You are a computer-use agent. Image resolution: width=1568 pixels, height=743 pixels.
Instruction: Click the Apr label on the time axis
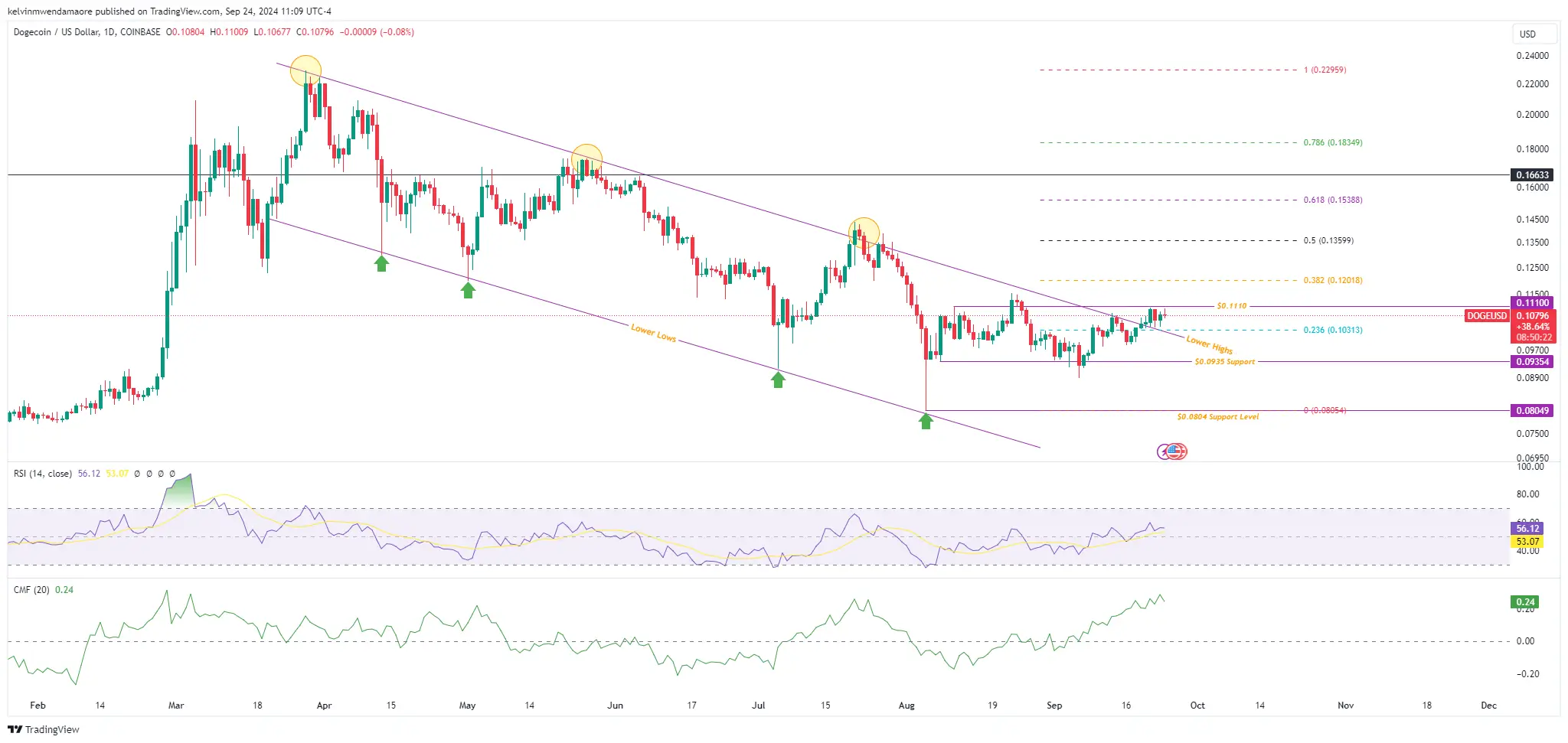click(x=324, y=706)
